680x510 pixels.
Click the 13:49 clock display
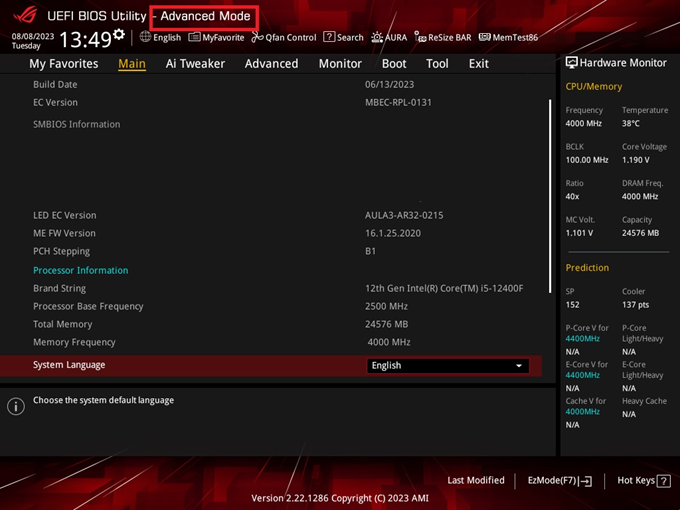[x=86, y=39]
